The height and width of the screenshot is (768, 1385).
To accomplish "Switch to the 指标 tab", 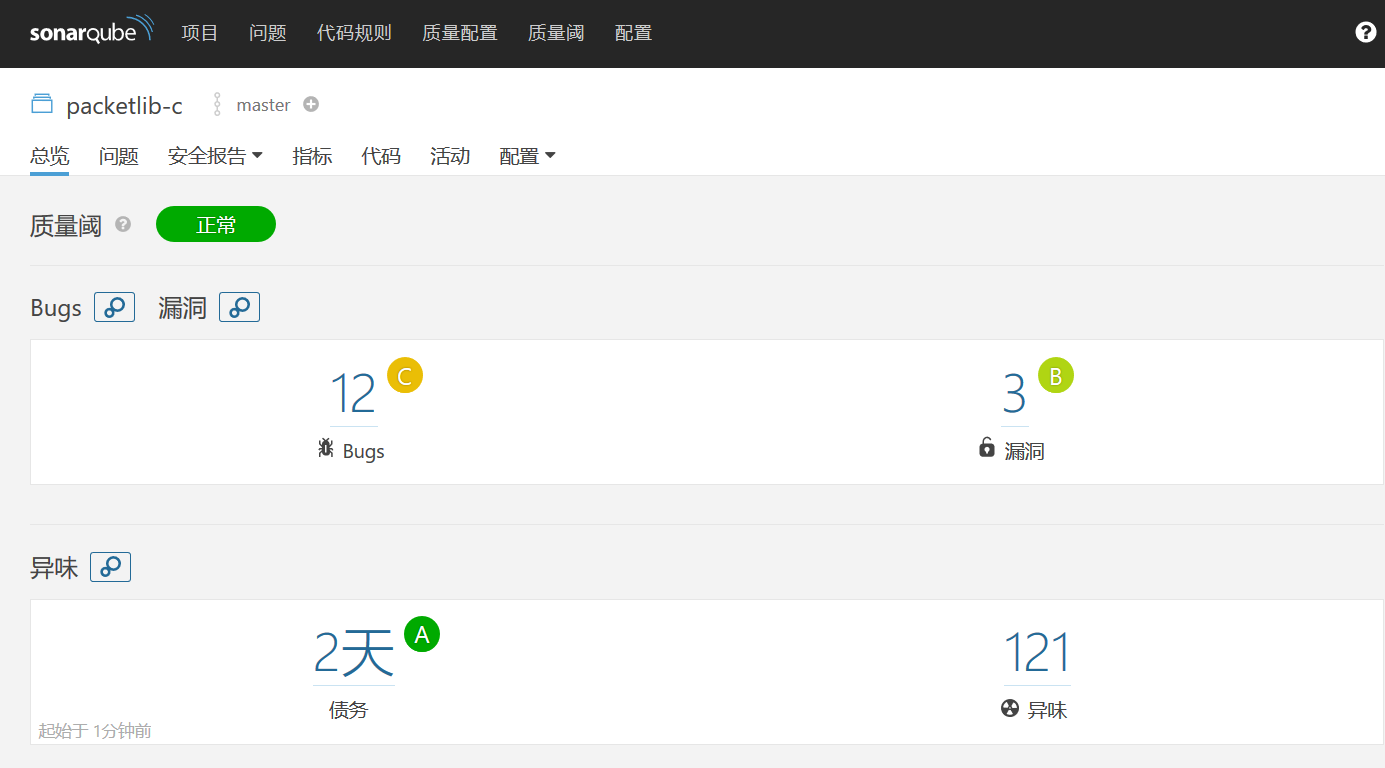I will coord(312,156).
